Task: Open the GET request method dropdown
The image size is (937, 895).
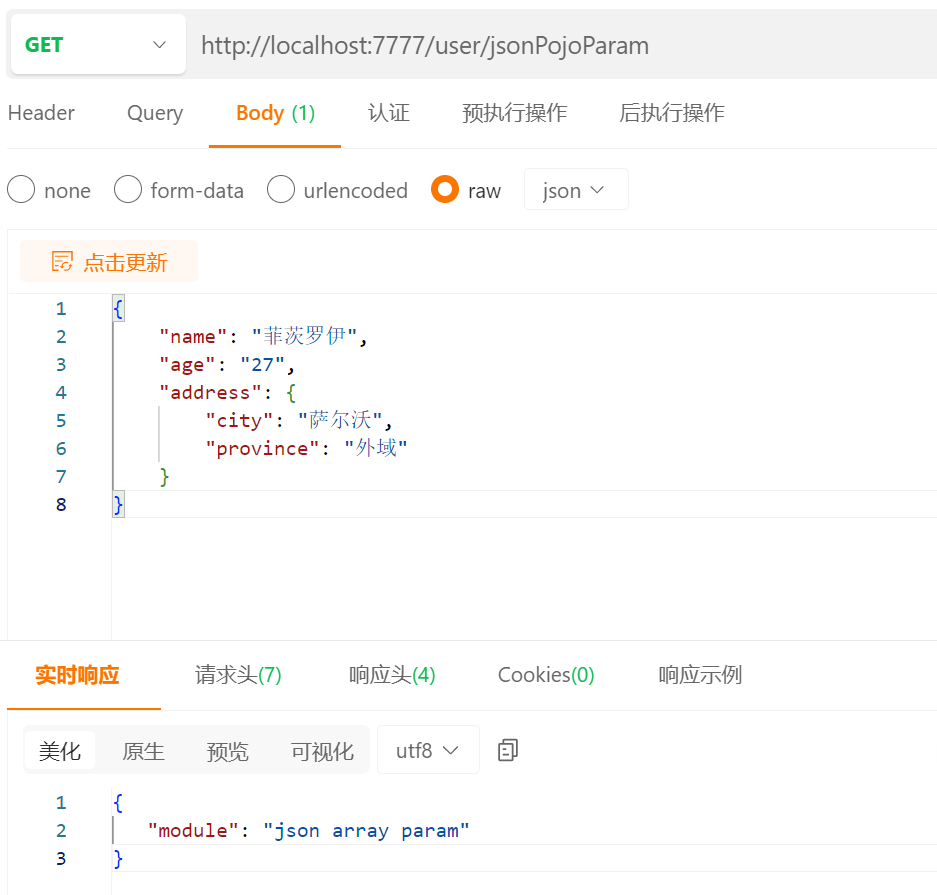Action: point(97,43)
